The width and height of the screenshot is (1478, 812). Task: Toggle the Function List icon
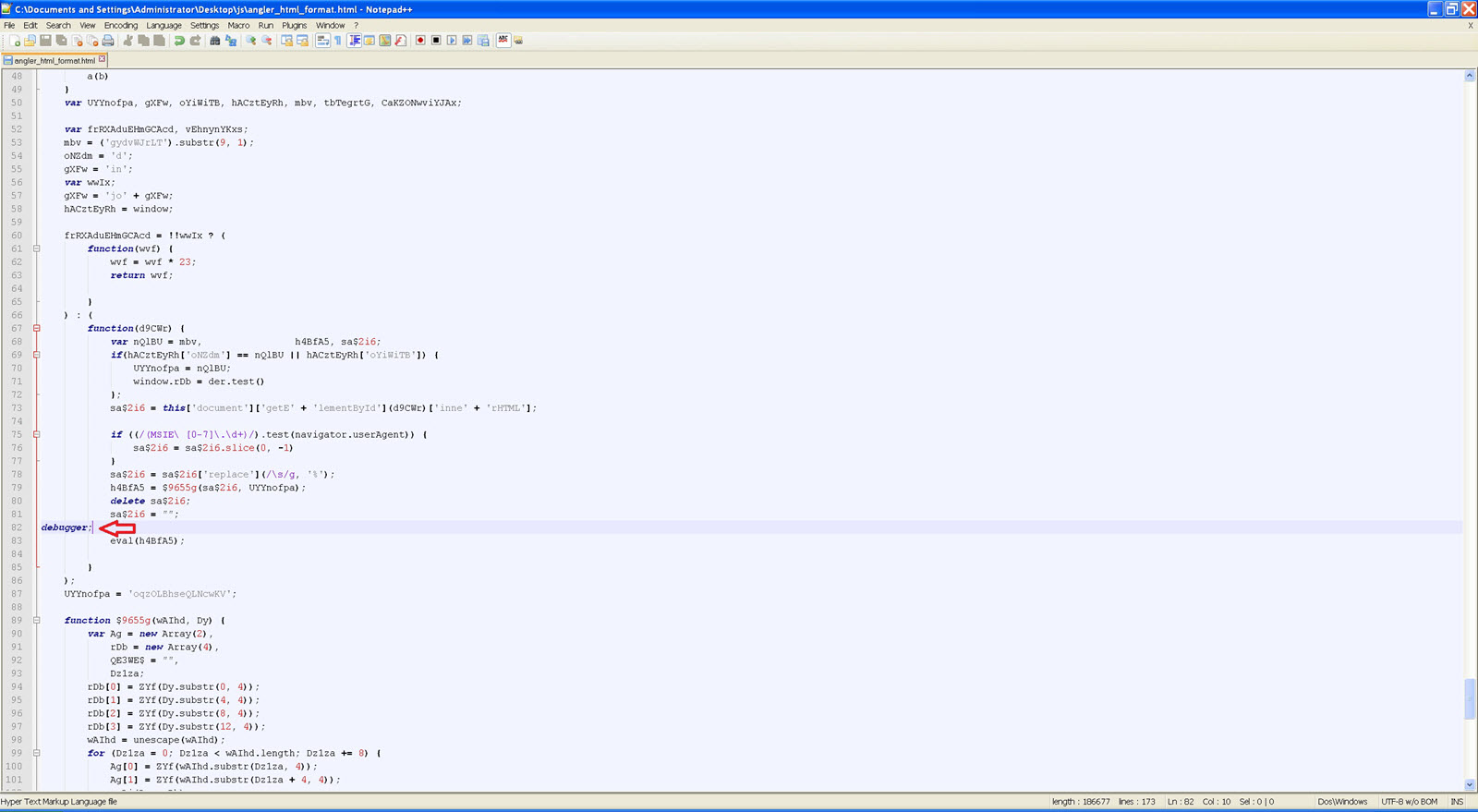[401, 41]
